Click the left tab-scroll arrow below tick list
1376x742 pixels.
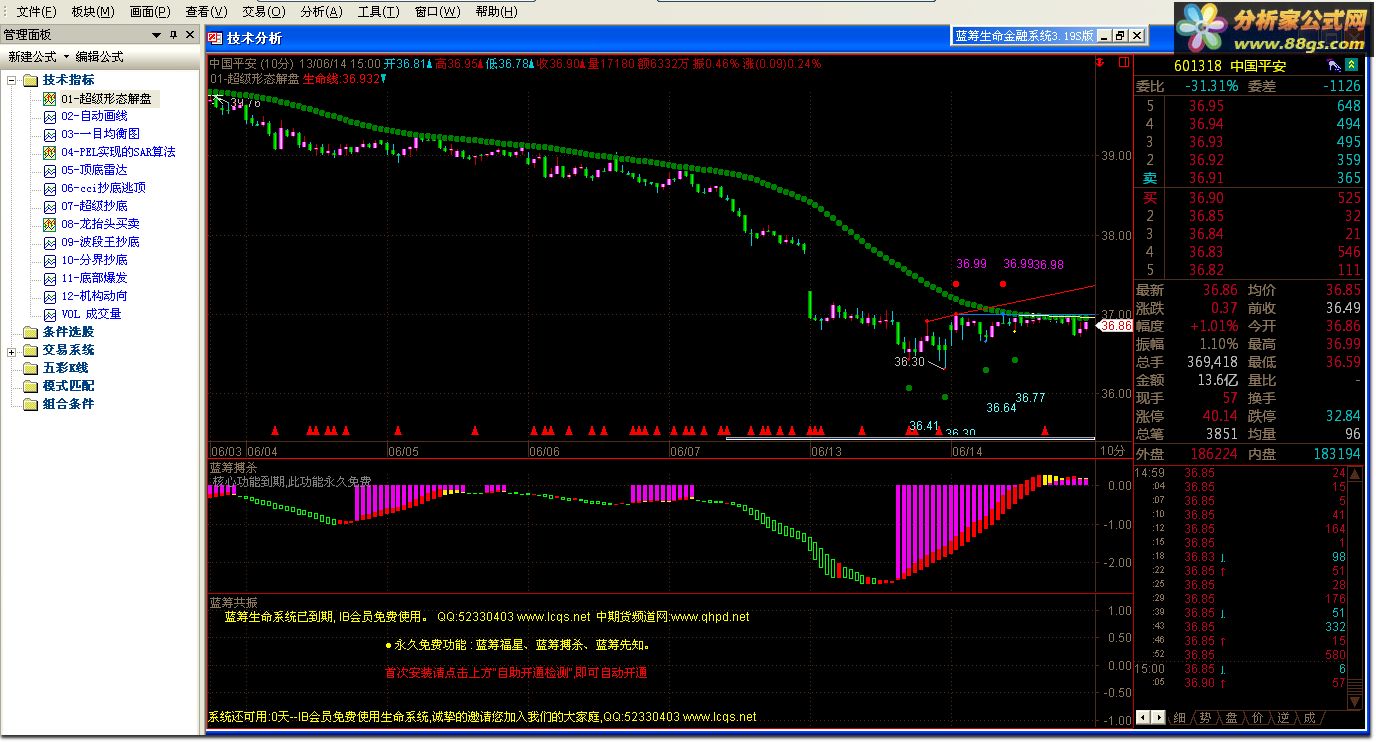[1145, 717]
